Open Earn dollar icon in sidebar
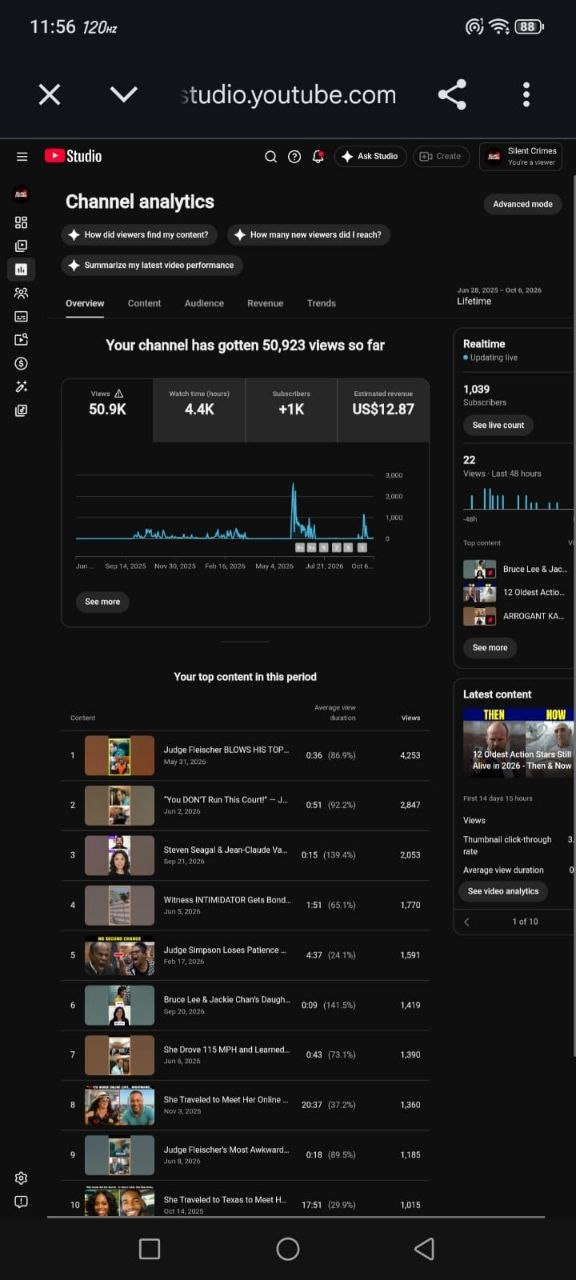The height and width of the screenshot is (1280, 576). coord(21,363)
